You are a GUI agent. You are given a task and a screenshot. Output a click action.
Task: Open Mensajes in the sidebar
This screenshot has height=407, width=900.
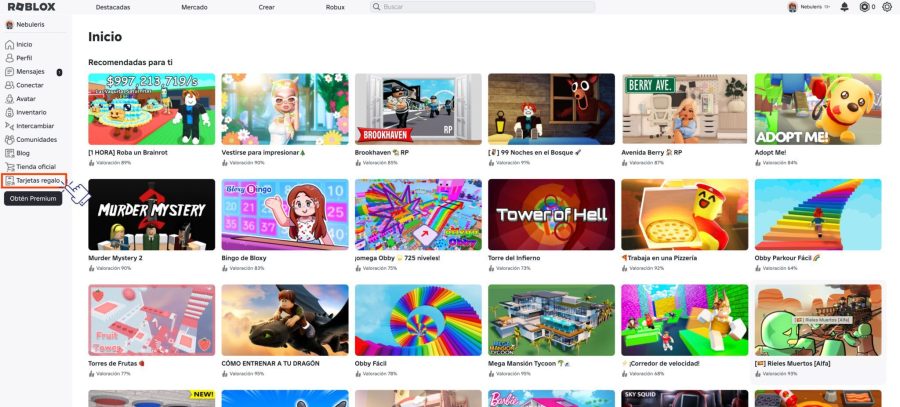(x=30, y=72)
